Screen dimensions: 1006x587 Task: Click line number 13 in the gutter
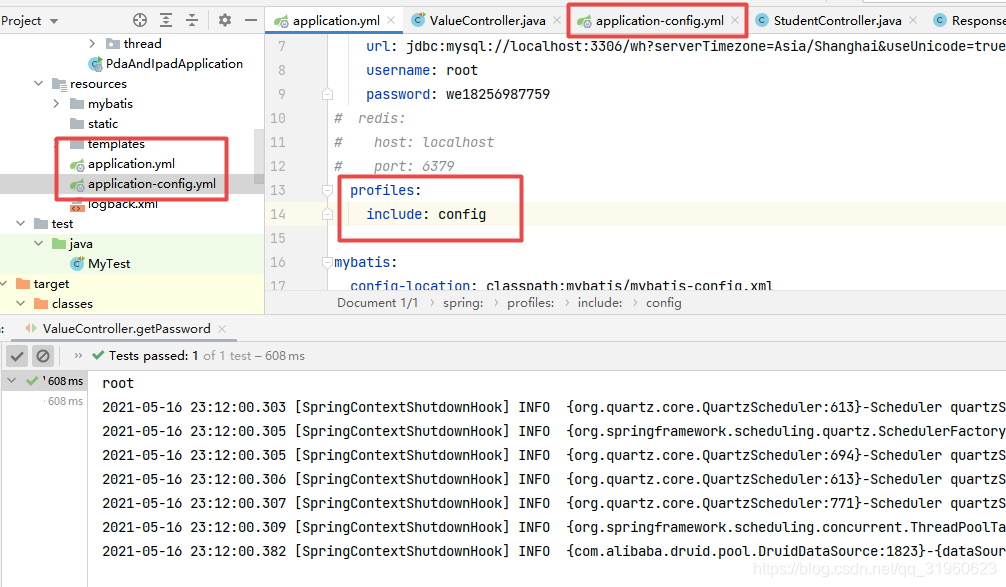coord(278,191)
